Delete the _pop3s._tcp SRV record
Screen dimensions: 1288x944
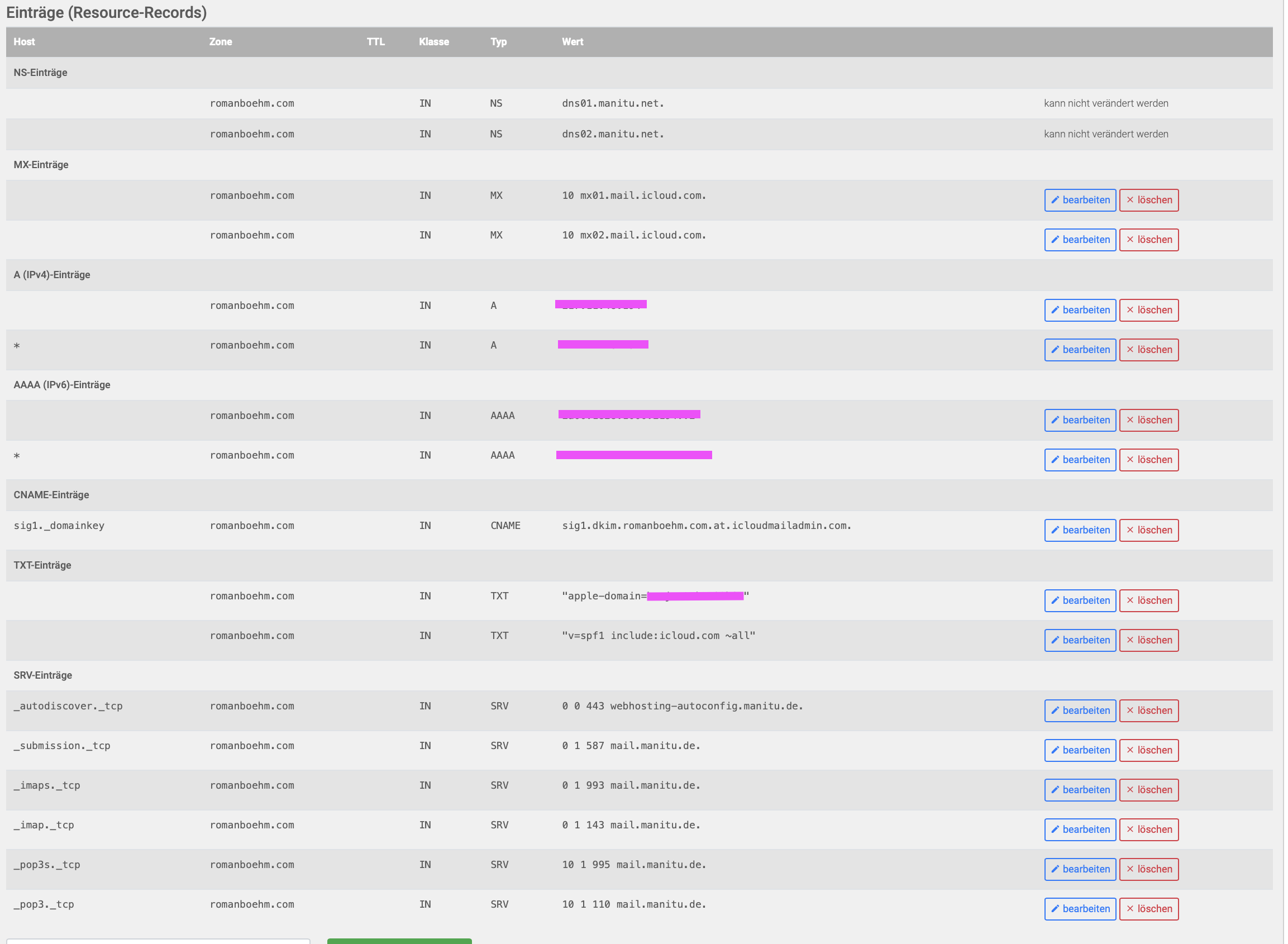pyautogui.click(x=1149, y=869)
